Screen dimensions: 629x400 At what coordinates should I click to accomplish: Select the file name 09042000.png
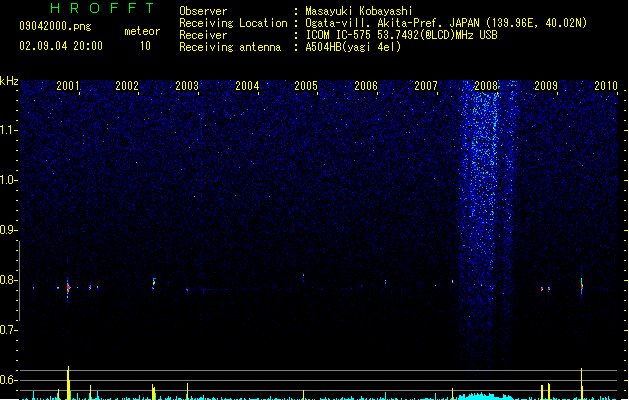(x=55, y=26)
